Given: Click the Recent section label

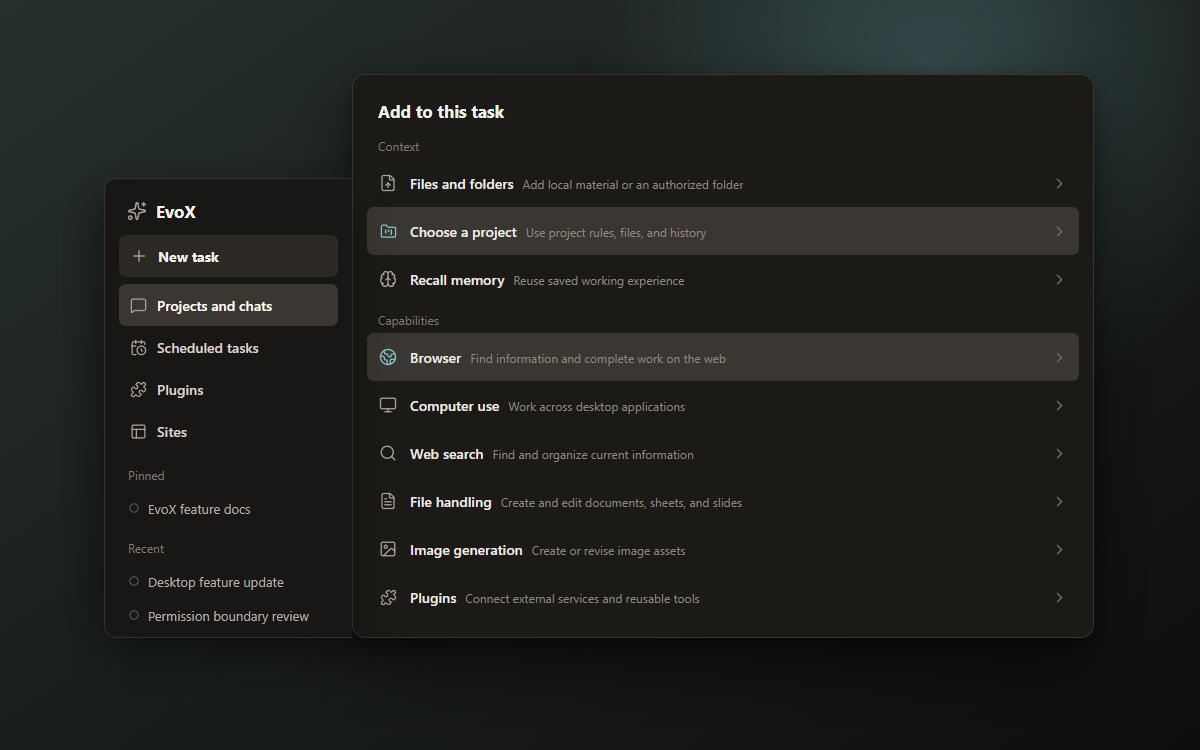Looking at the screenshot, I should pyautogui.click(x=146, y=549).
